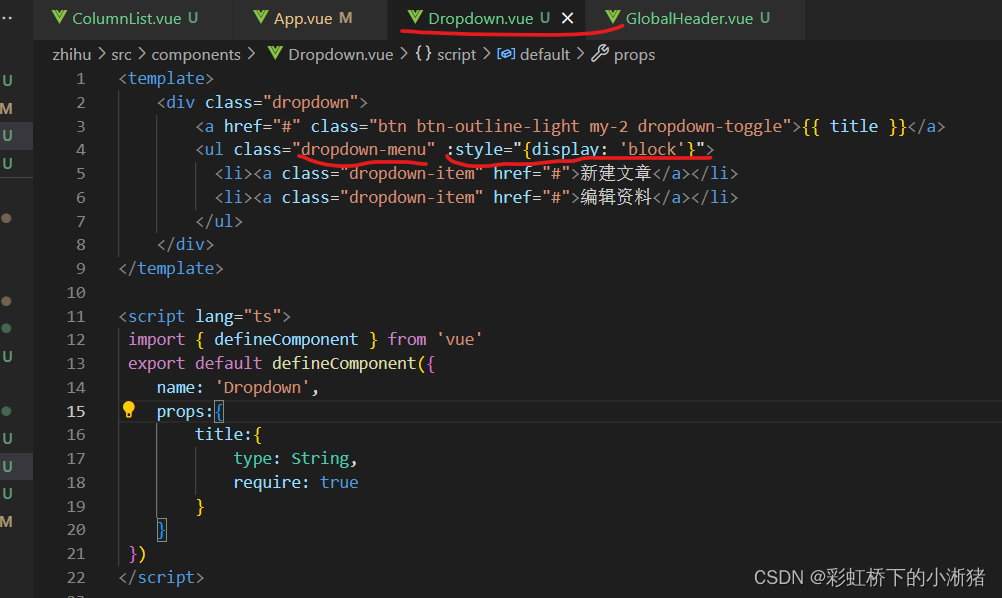Open quick fixes via the lightbulb on line 15
This screenshot has width=1002, height=598.
pos(128,410)
